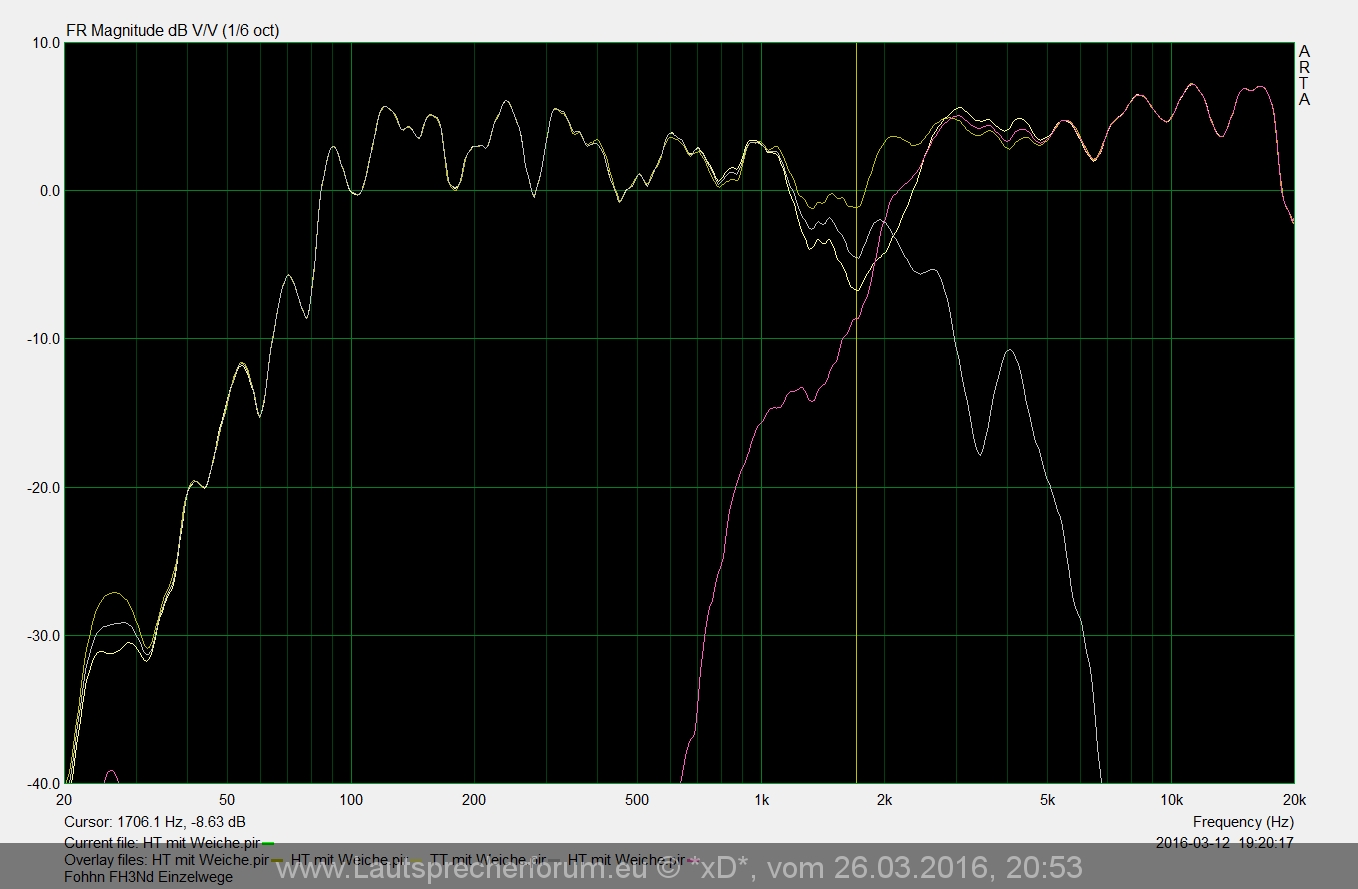Screen dimensions: 1358x889
Task: Click the 0.0 dB axis label
Action: pyautogui.click(x=45, y=191)
